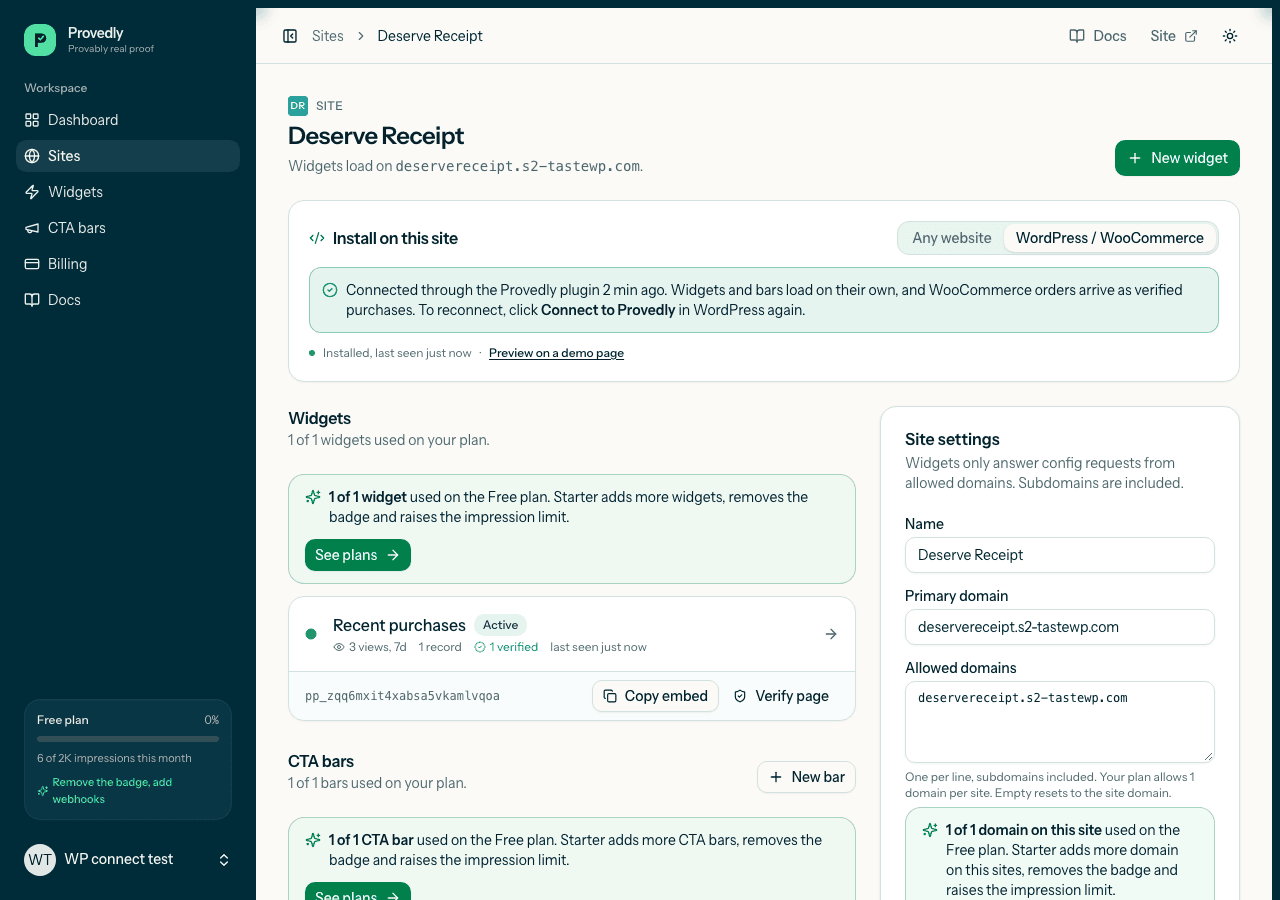The height and width of the screenshot is (900, 1280).
Task: Edit the Allowed domains textarea
Action: tap(1060, 722)
